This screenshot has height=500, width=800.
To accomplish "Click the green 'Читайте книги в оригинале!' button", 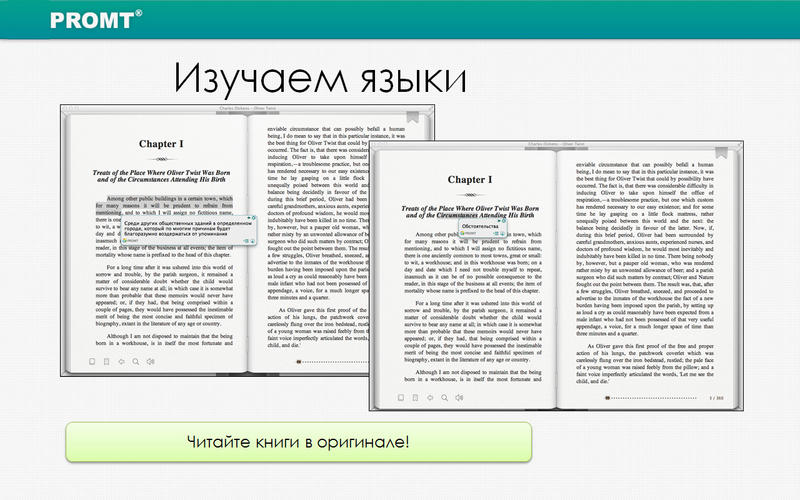I will 298,442.
